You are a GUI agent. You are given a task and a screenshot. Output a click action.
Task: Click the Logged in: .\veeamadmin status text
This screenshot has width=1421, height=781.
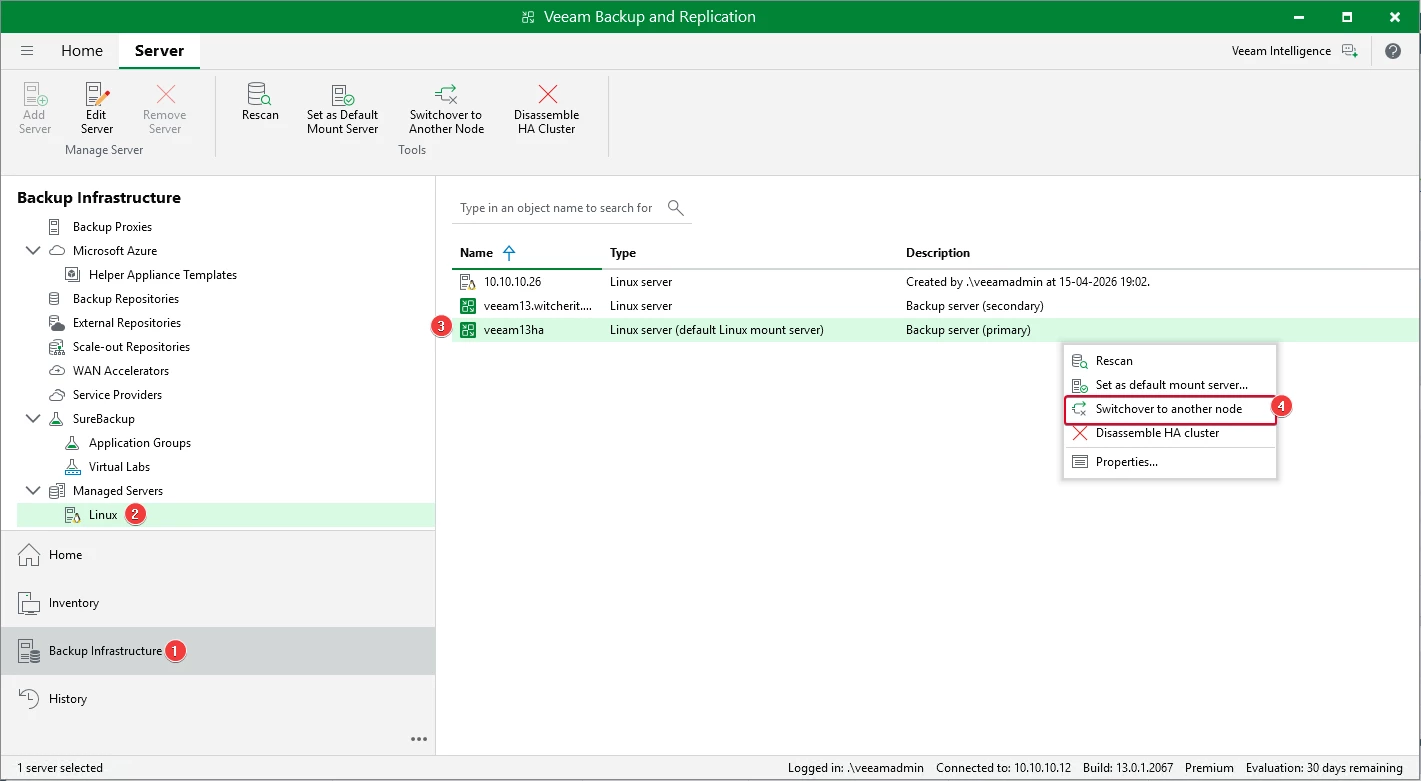point(856,768)
